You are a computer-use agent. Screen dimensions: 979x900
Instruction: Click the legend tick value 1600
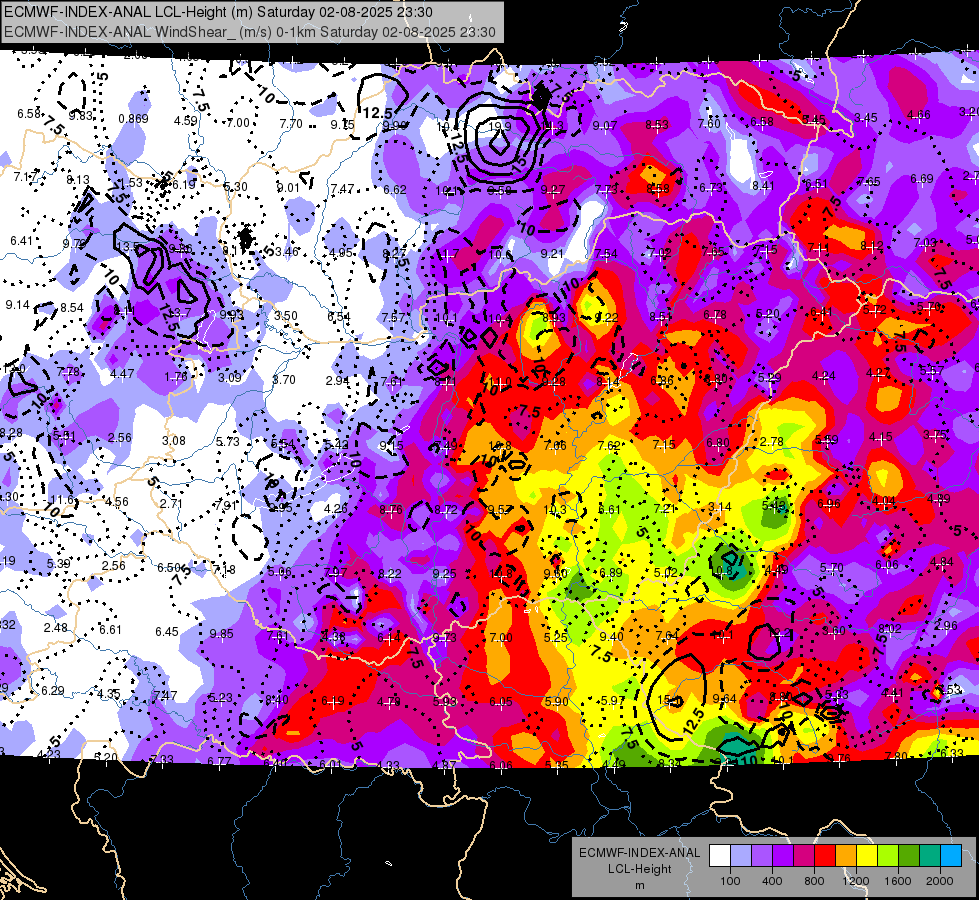tap(897, 881)
